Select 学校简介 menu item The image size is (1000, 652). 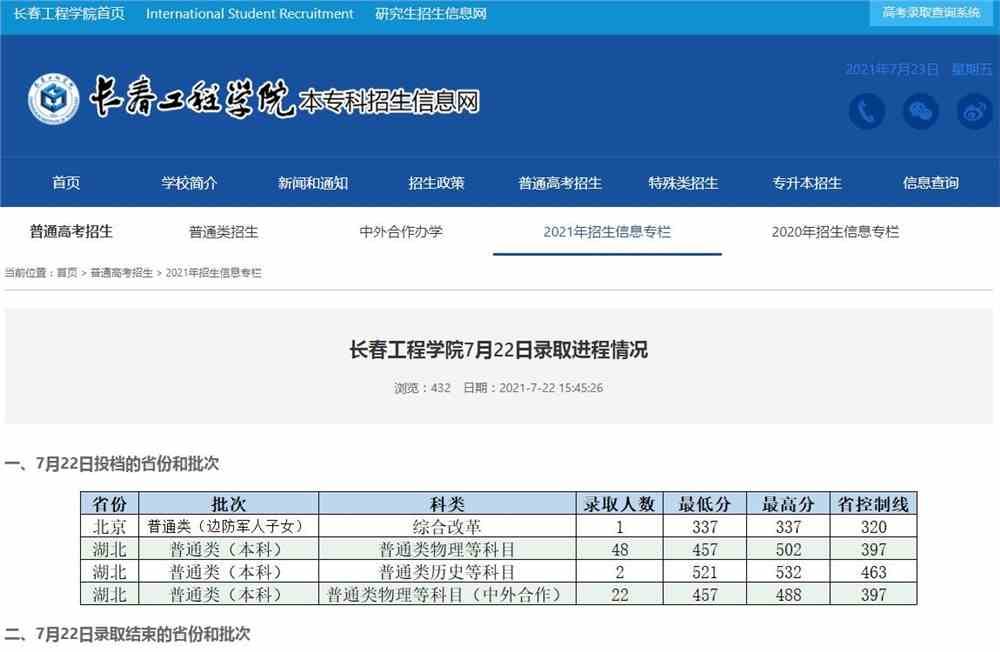(x=189, y=183)
